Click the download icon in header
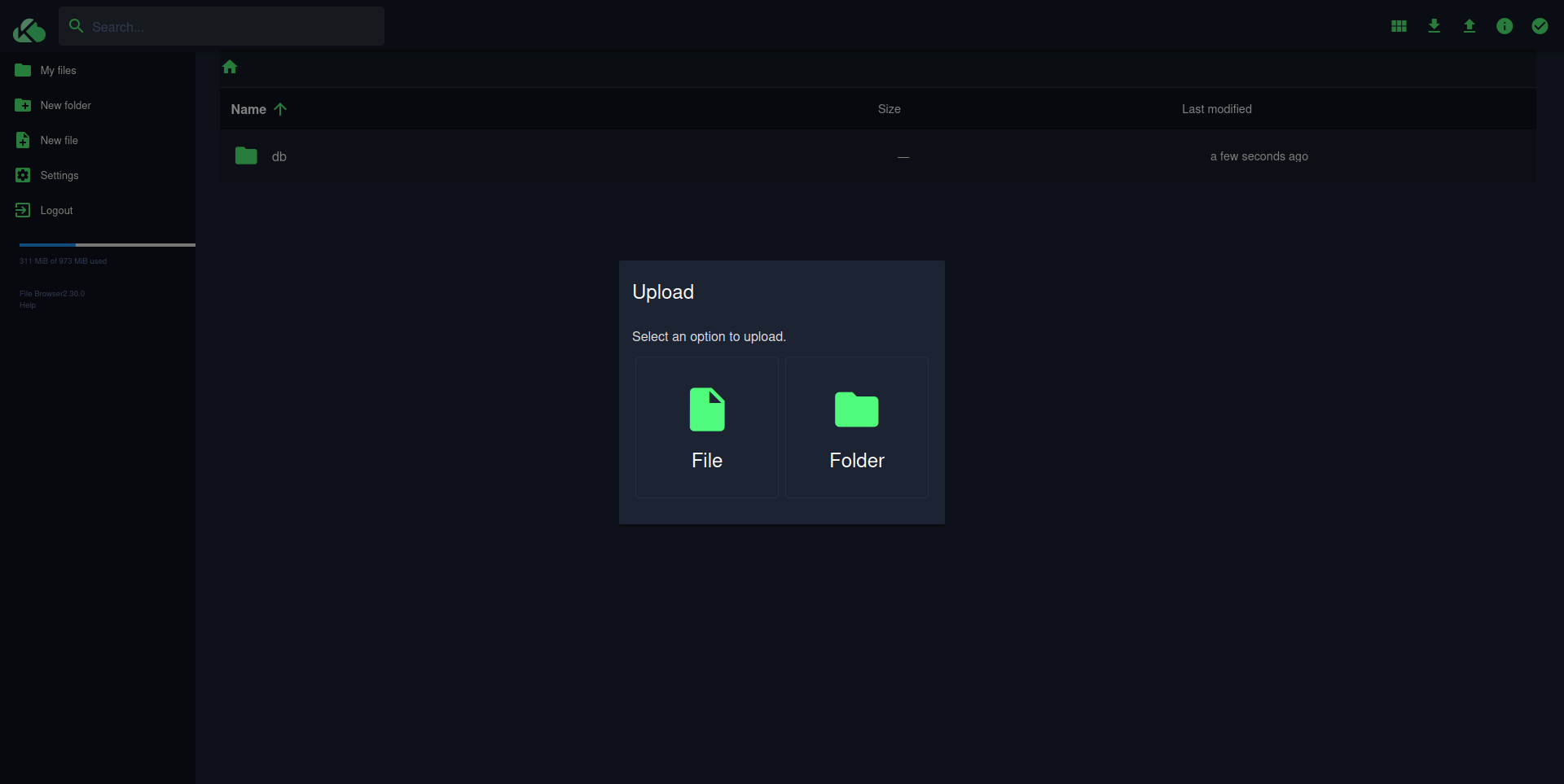 [x=1434, y=26]
